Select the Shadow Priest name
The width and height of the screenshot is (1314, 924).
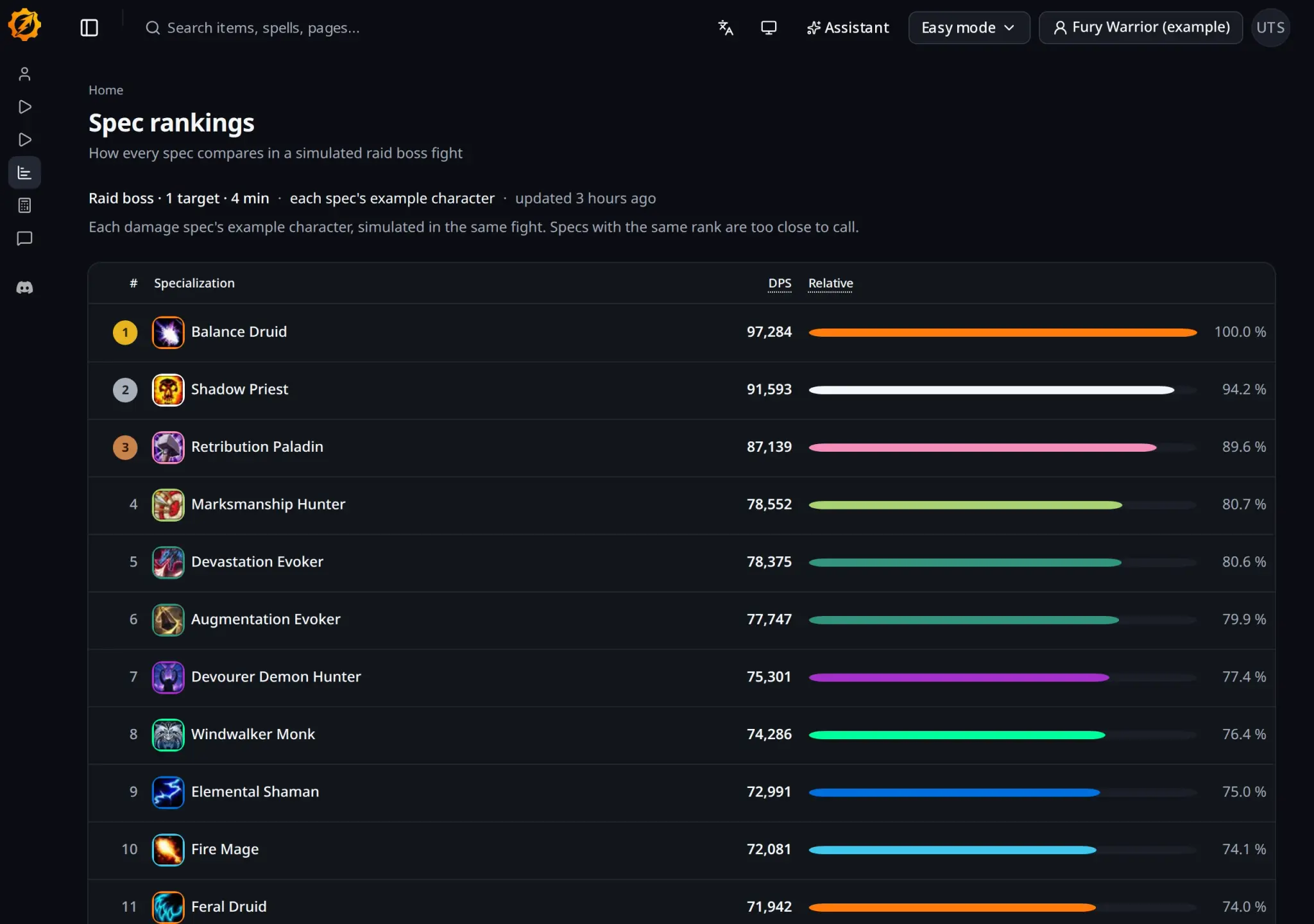[239, 389]
